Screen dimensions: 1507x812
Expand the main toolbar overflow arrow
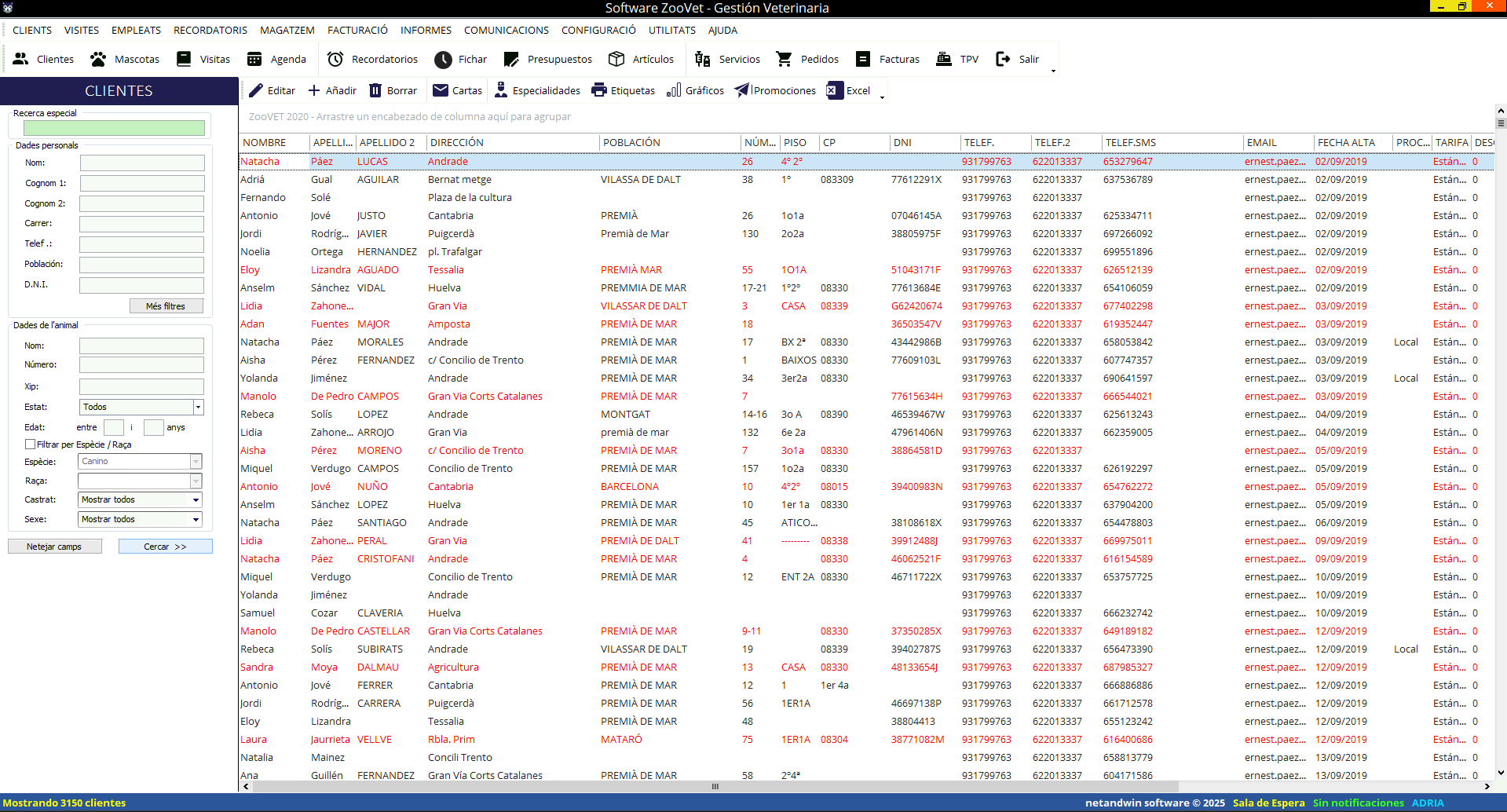click(x=1053, y=71)
